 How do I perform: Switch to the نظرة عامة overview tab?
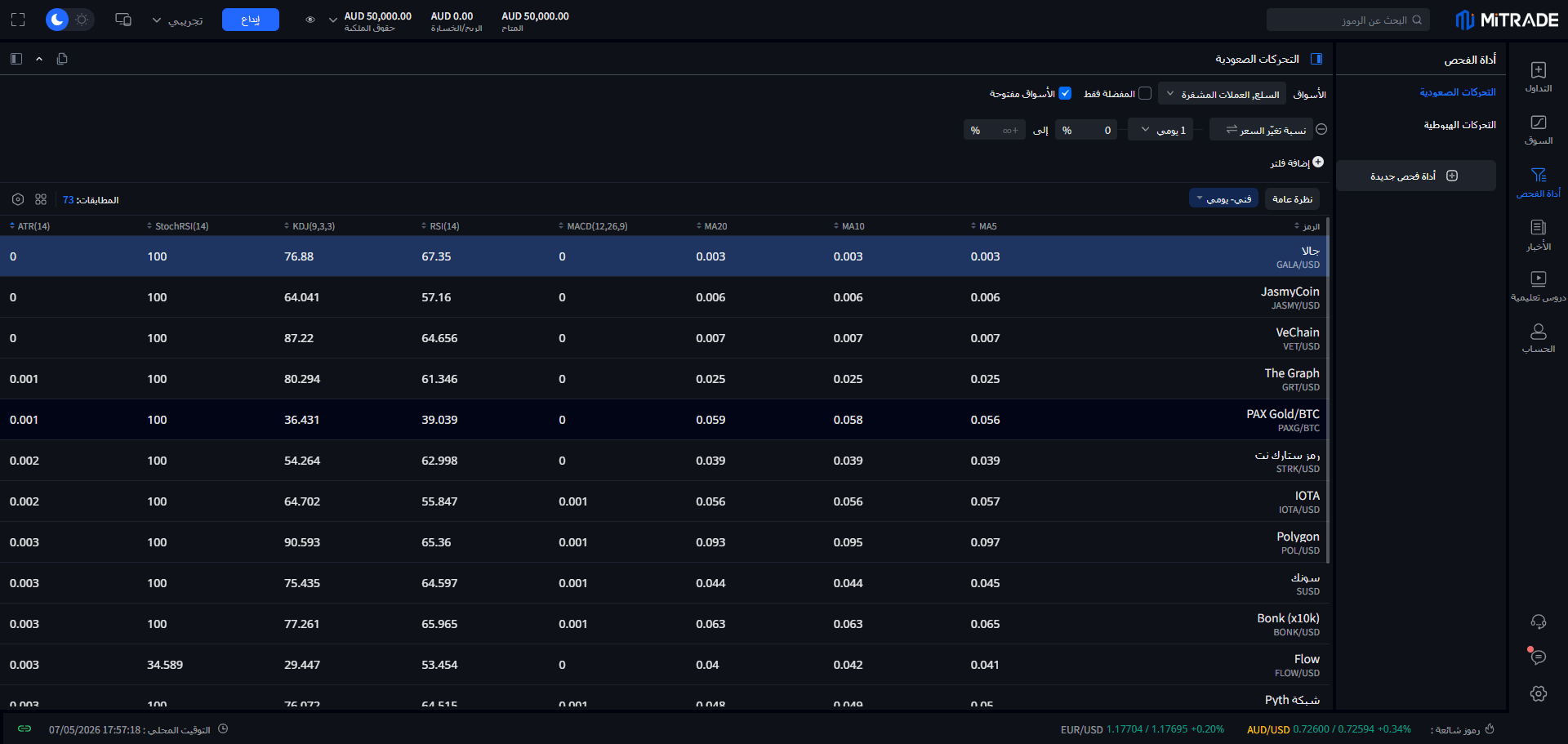coord(1292,199)
